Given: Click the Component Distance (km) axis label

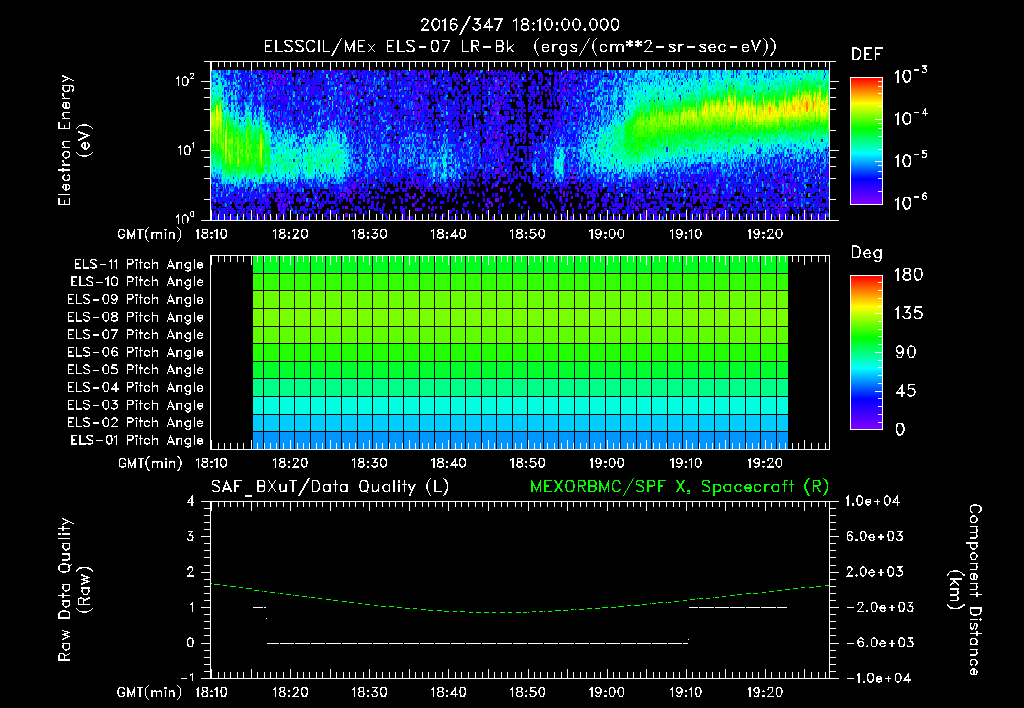Looking at the screenshot, I should tap(965, 590).
